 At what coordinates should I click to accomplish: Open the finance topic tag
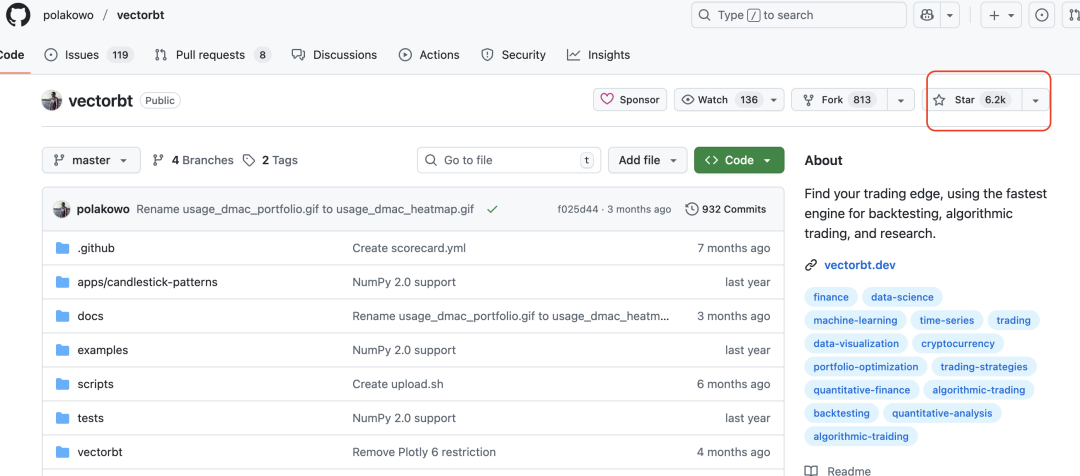[831, 298]
